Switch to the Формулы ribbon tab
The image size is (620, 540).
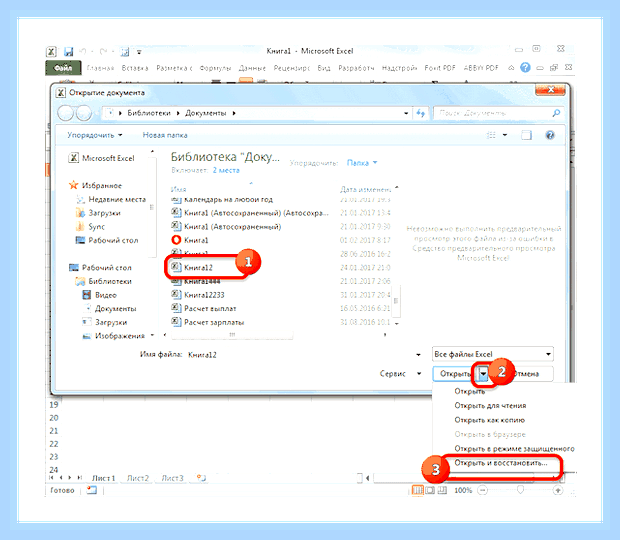215,68
